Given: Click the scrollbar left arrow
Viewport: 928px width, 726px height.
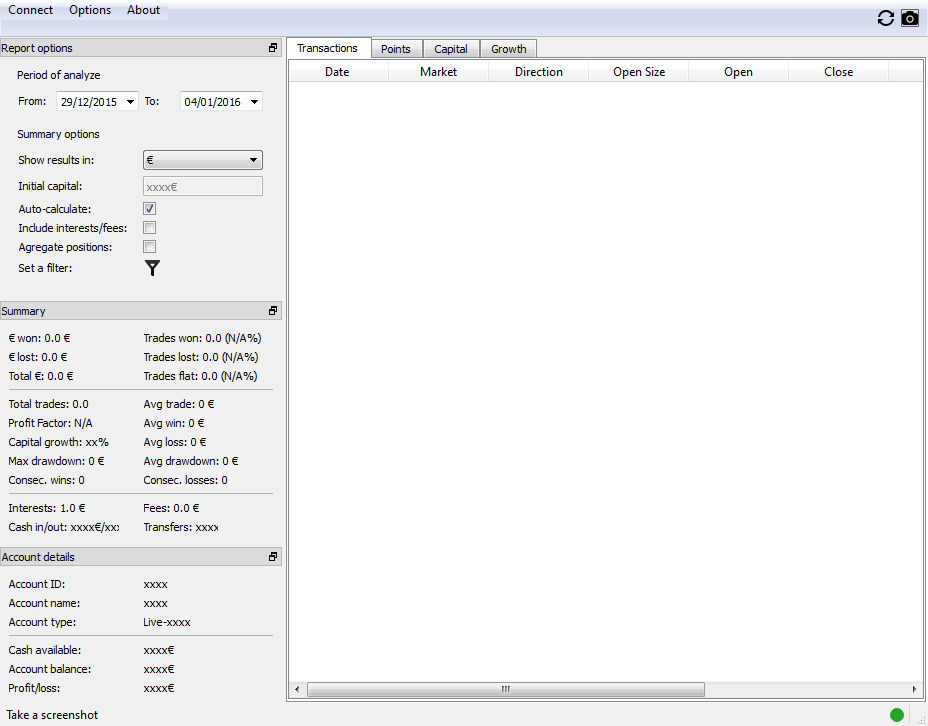Looking at the screenshot, I should (297, 689).
